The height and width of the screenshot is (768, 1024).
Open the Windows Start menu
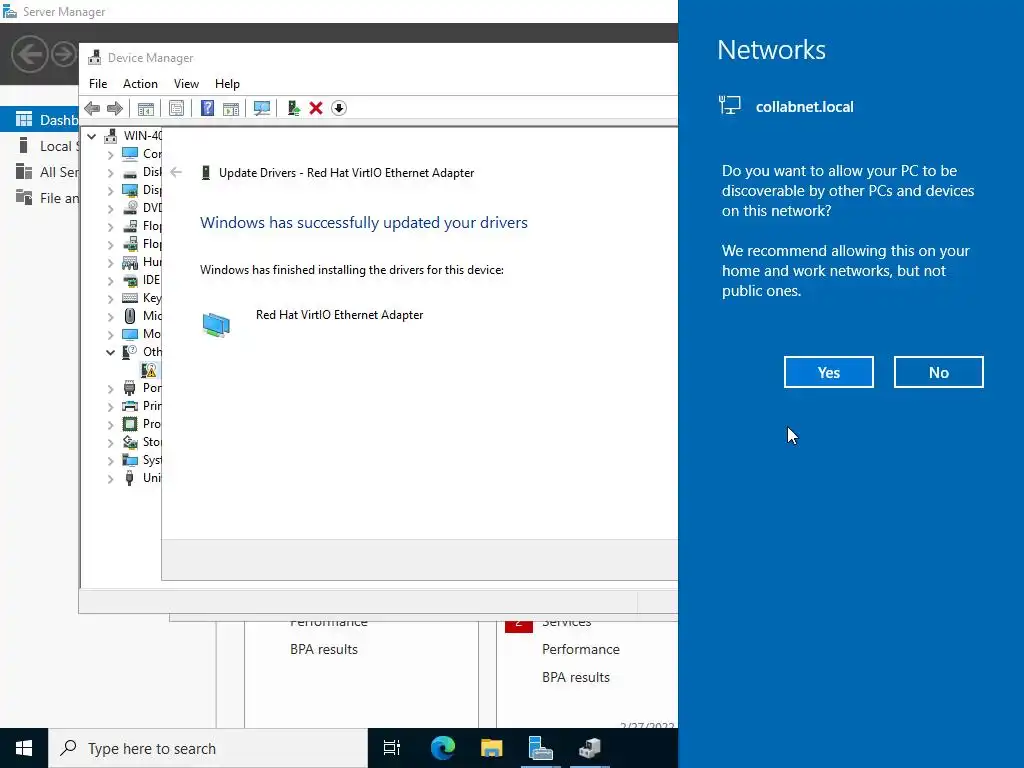[x=24, y=748]
